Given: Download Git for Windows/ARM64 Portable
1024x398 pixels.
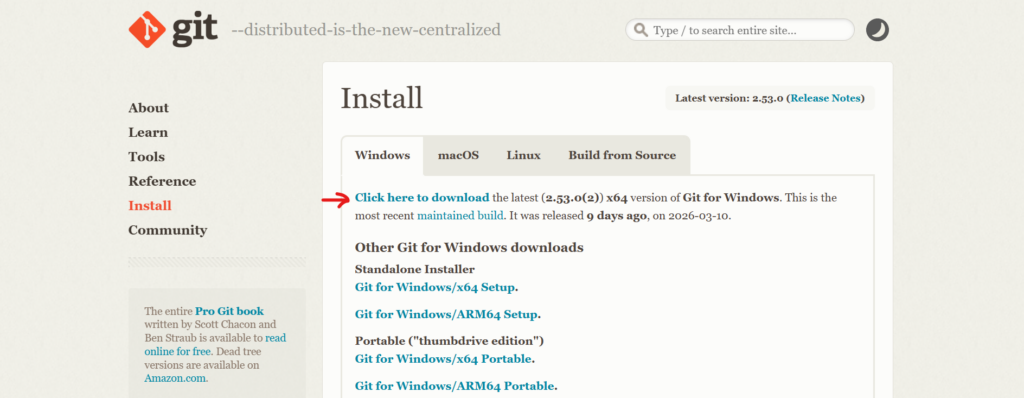Looking at the screenshot, I should (454, 386).
